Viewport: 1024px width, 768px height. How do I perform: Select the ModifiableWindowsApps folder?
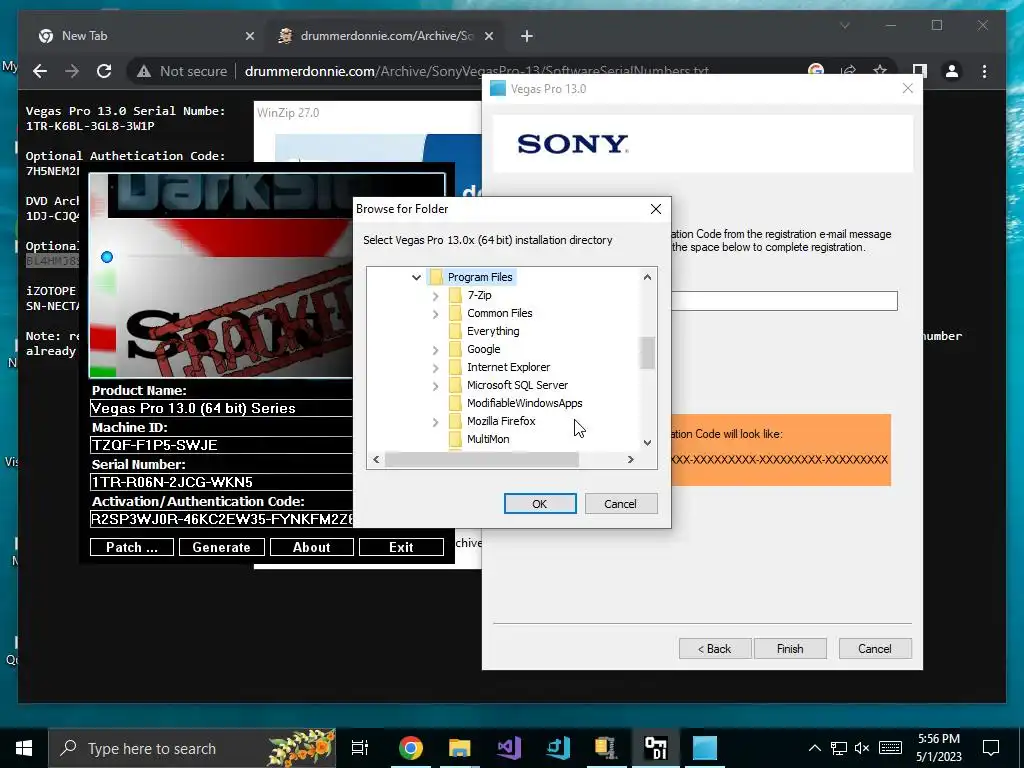coord(524,403)
